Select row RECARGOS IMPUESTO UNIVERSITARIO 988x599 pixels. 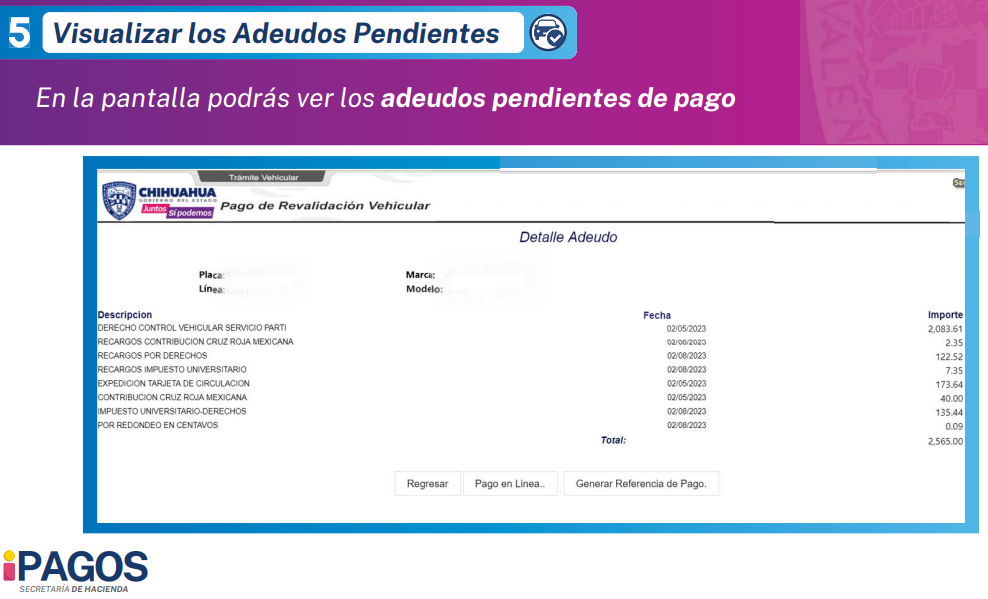[530, 370]
